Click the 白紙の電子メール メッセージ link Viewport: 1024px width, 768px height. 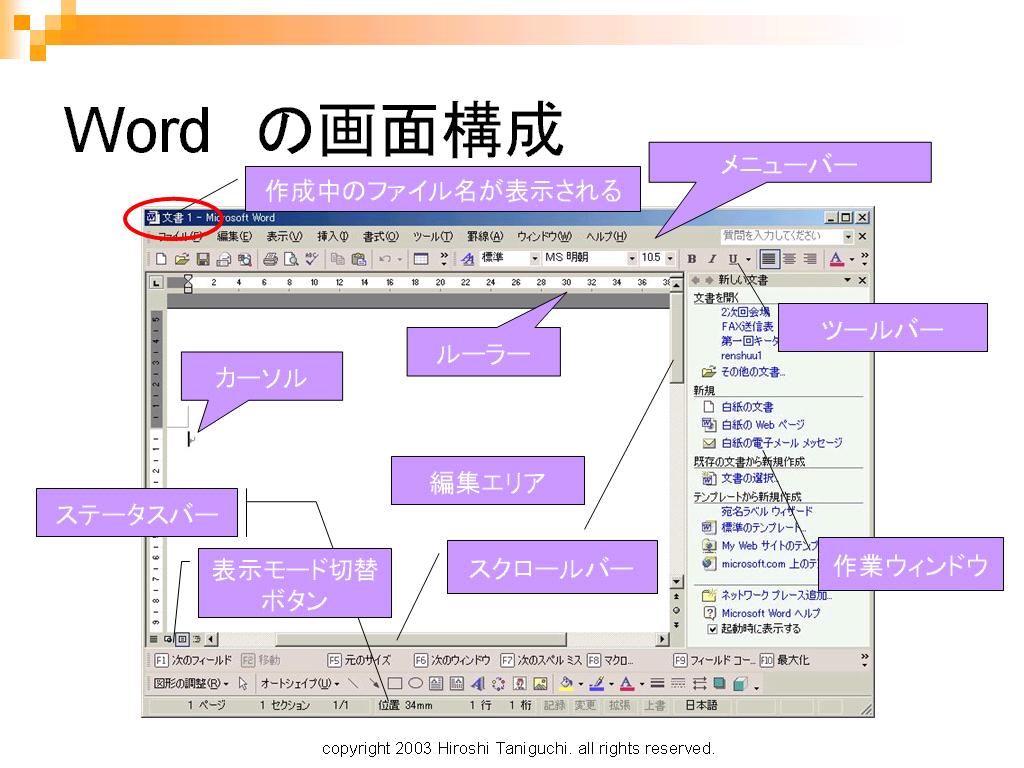(x=782, y=443)
